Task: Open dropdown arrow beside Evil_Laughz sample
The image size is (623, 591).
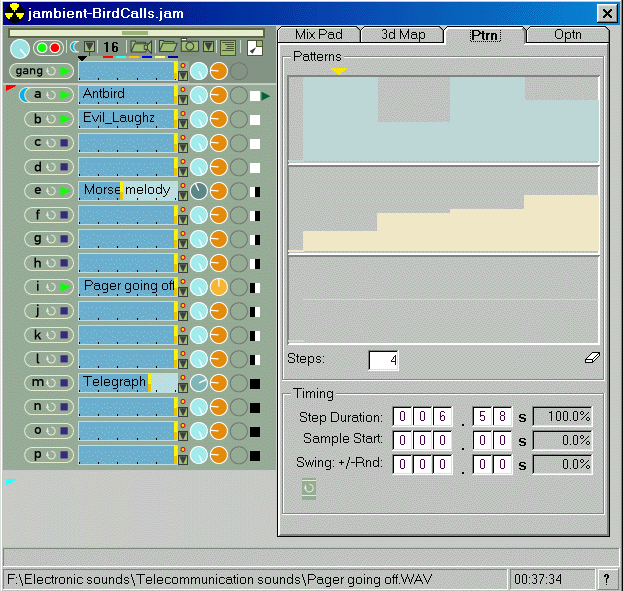Action: coord(183,124)
